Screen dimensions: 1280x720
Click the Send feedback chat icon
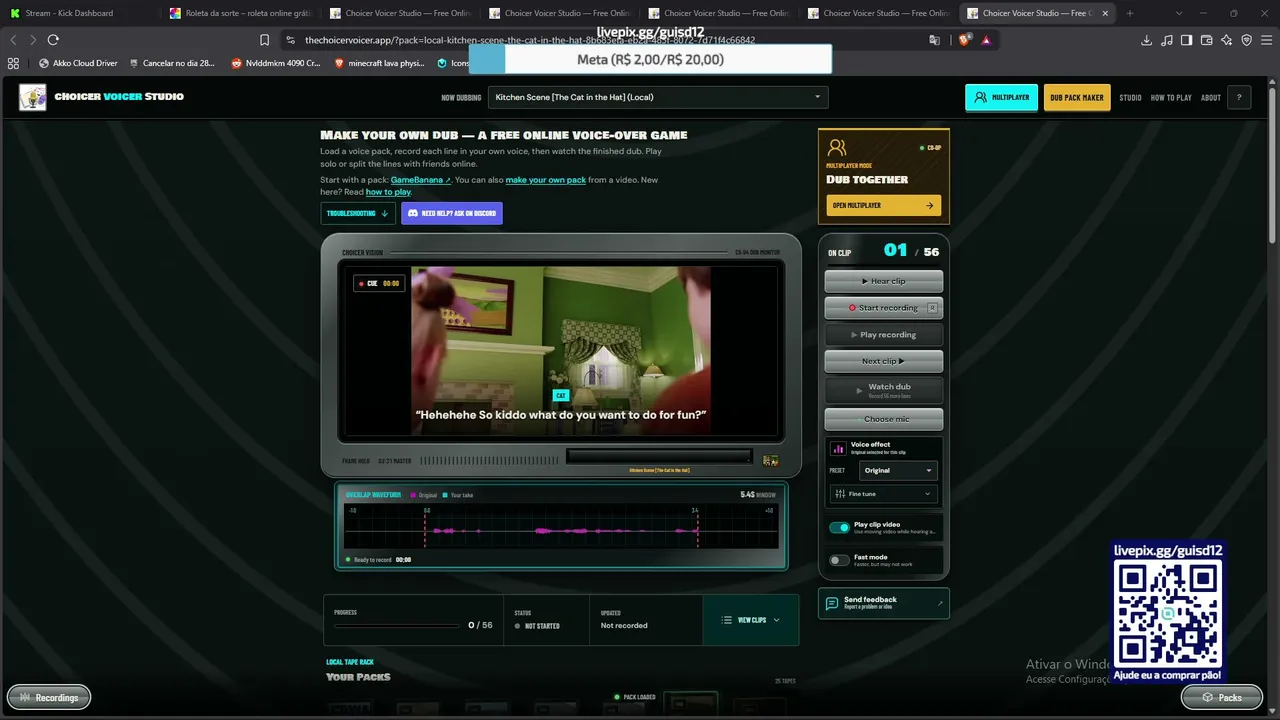coord(832,604)
